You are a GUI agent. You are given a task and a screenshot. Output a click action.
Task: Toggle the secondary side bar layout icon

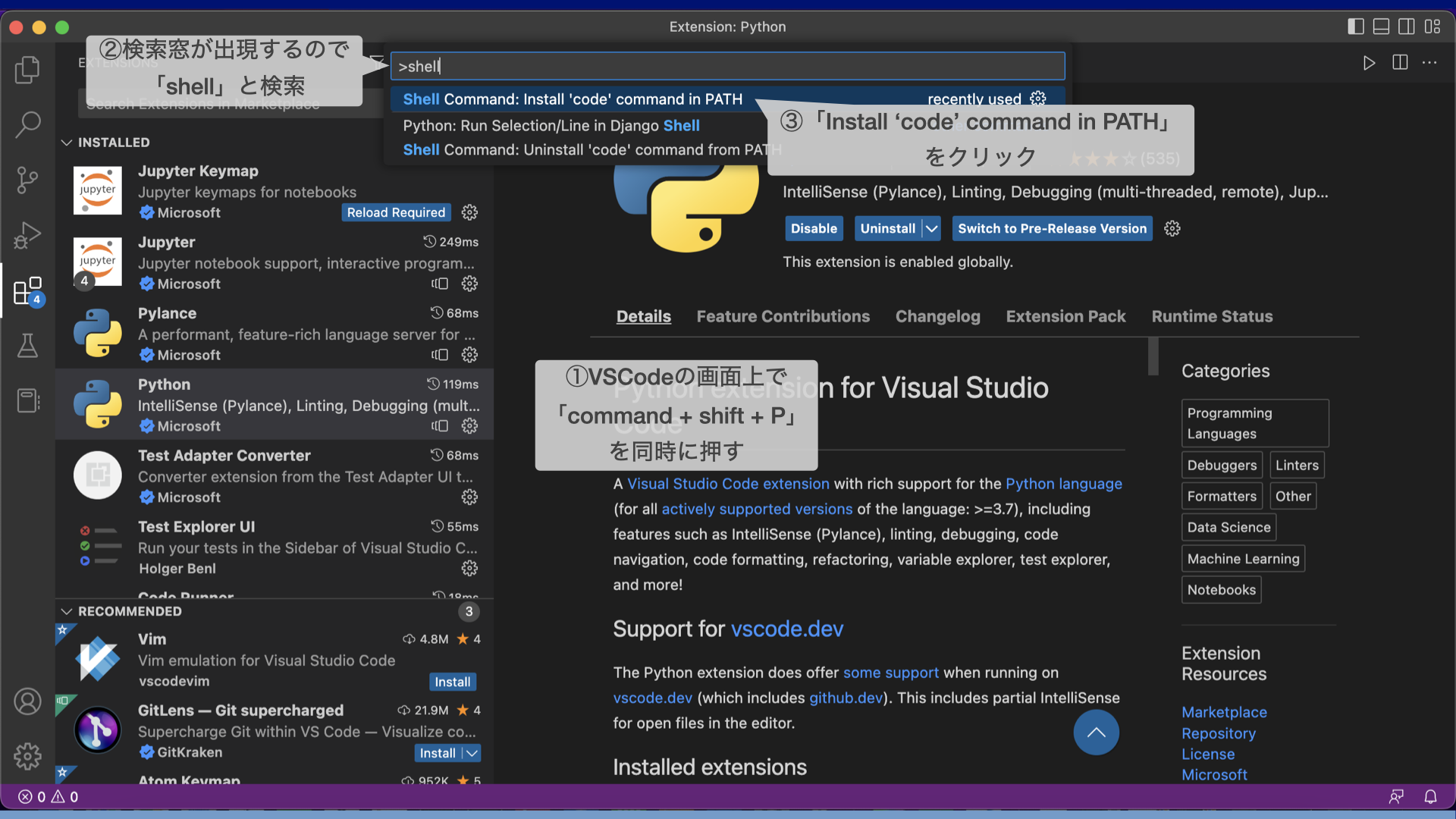click(1406, 27)
